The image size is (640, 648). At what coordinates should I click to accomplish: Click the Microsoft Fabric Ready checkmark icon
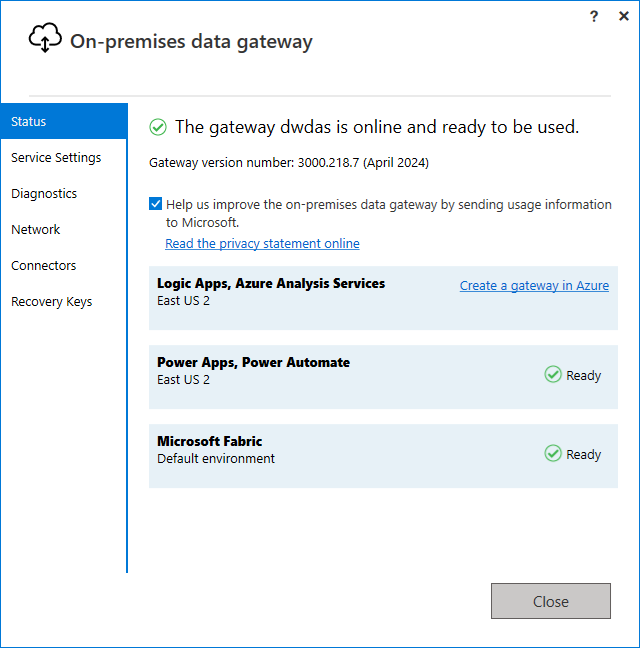(x=552, y=453)
